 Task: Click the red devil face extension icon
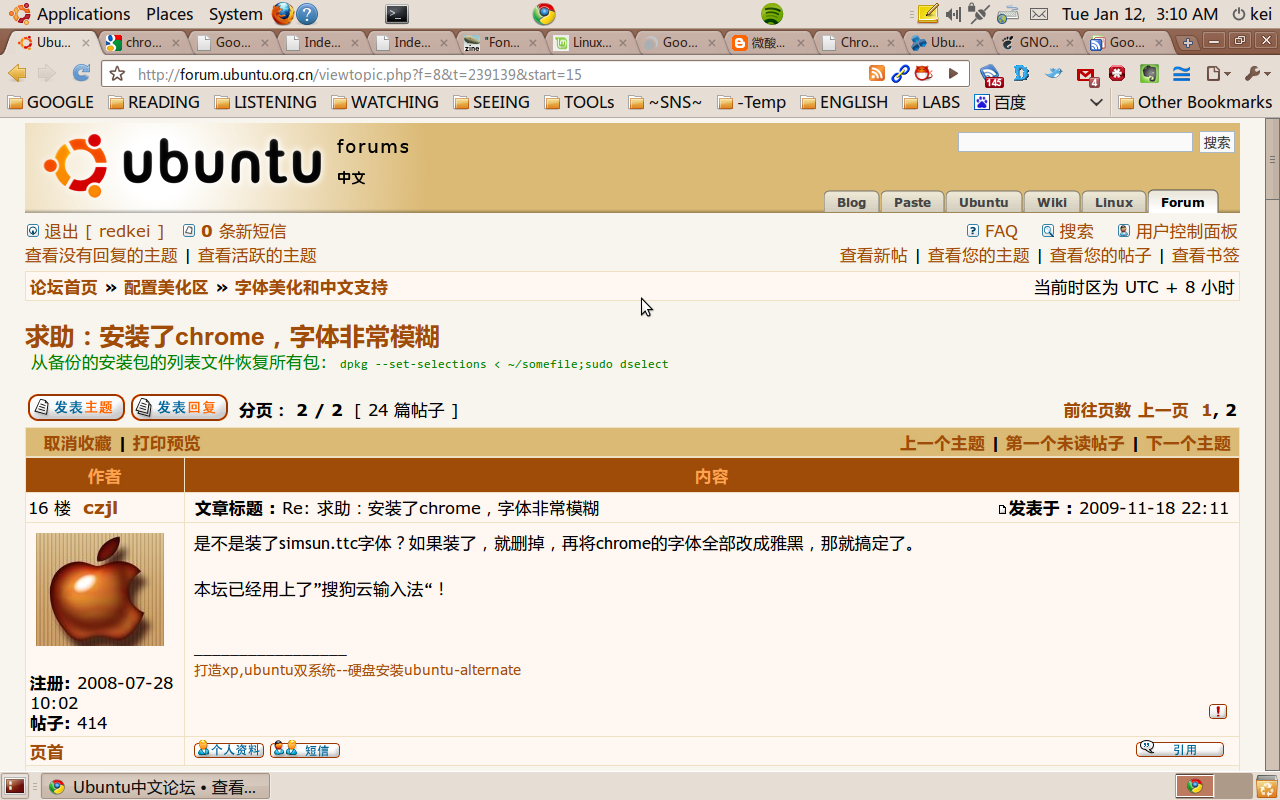(923, 74)
